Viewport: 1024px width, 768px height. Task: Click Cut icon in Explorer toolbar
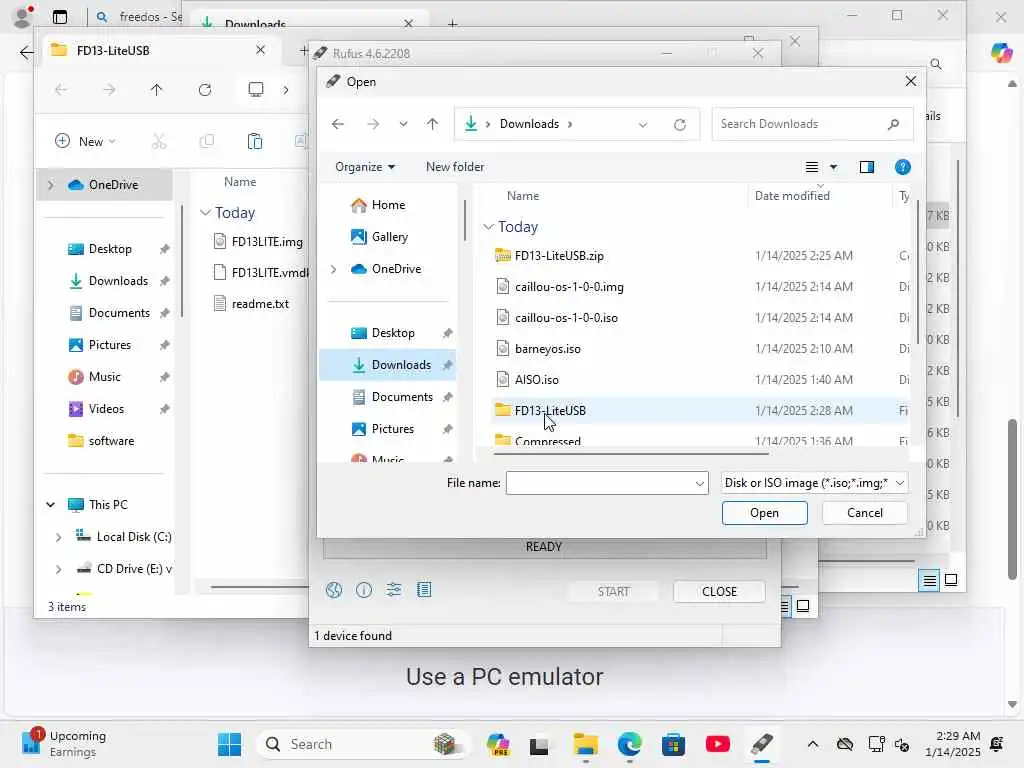pos(159,141)
